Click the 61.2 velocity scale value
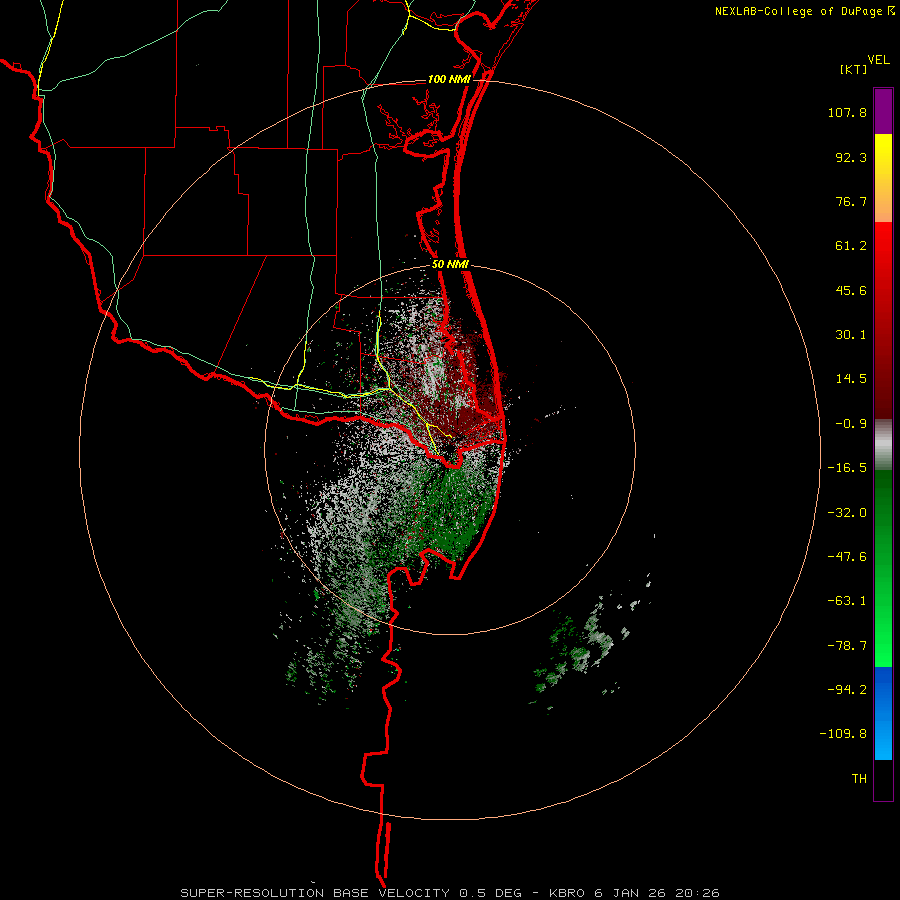900x900 pixels. click(851, 246)
